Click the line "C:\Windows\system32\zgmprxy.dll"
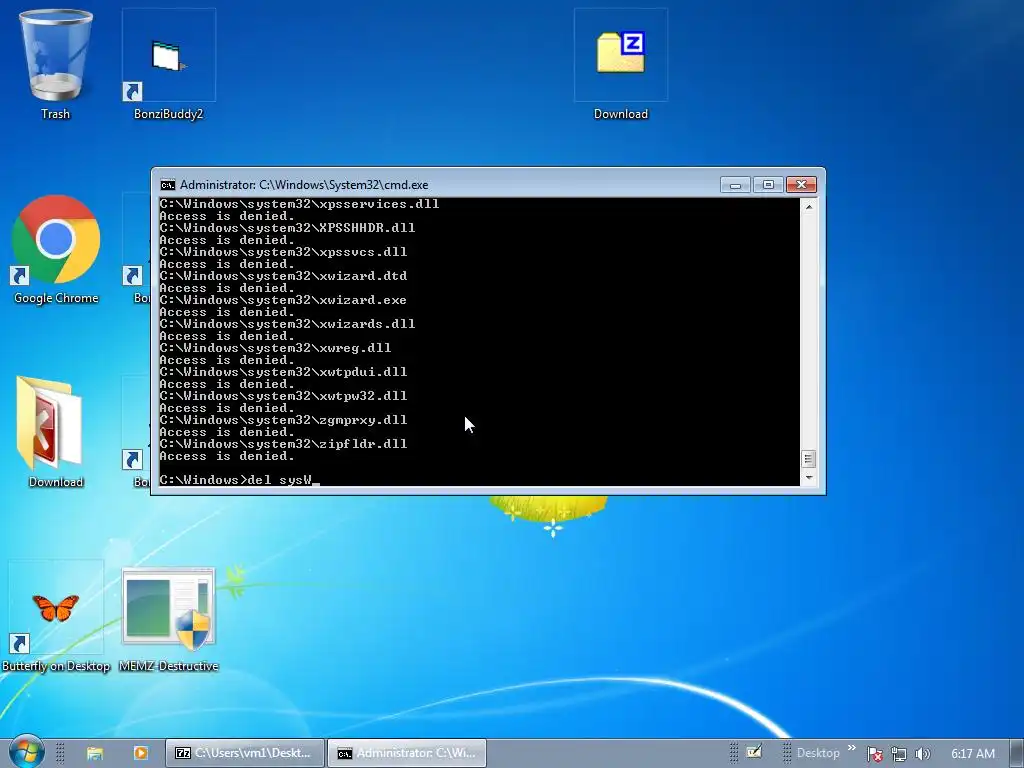This screenshot has width=1024, height=768. coord(283,420)
